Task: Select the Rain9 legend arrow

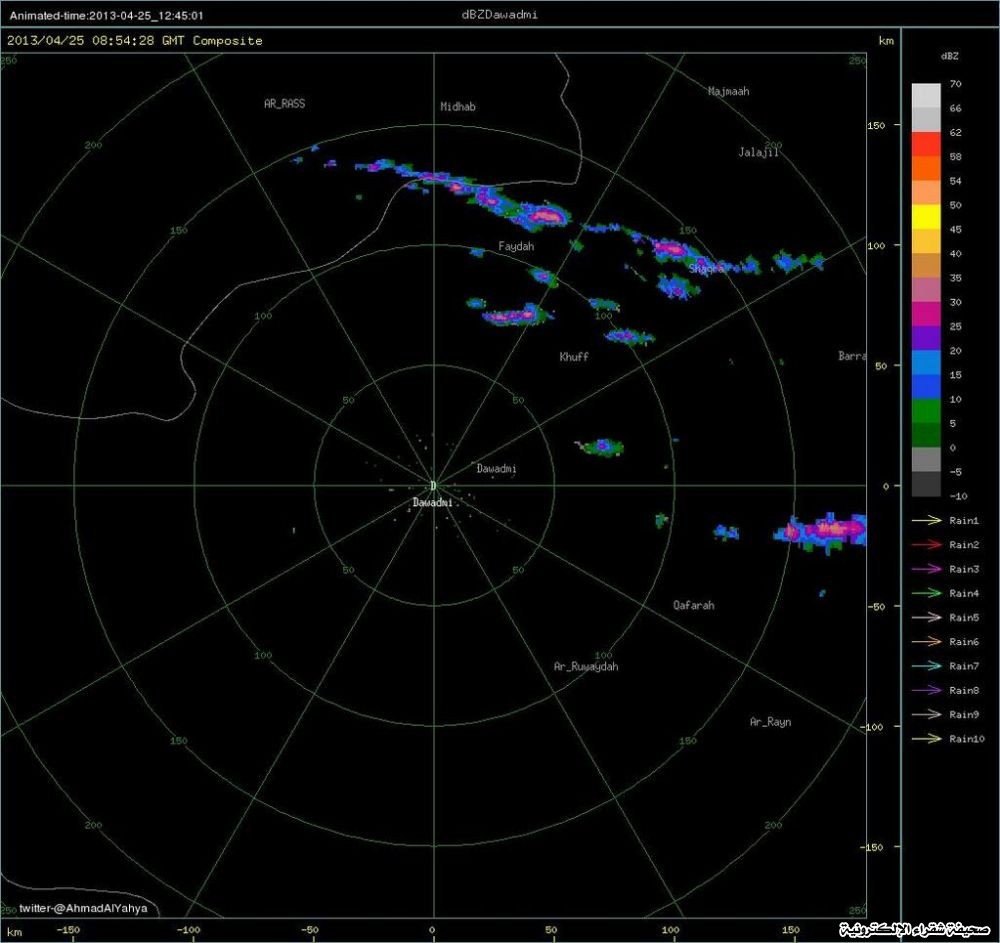Action: click(927, 714)
